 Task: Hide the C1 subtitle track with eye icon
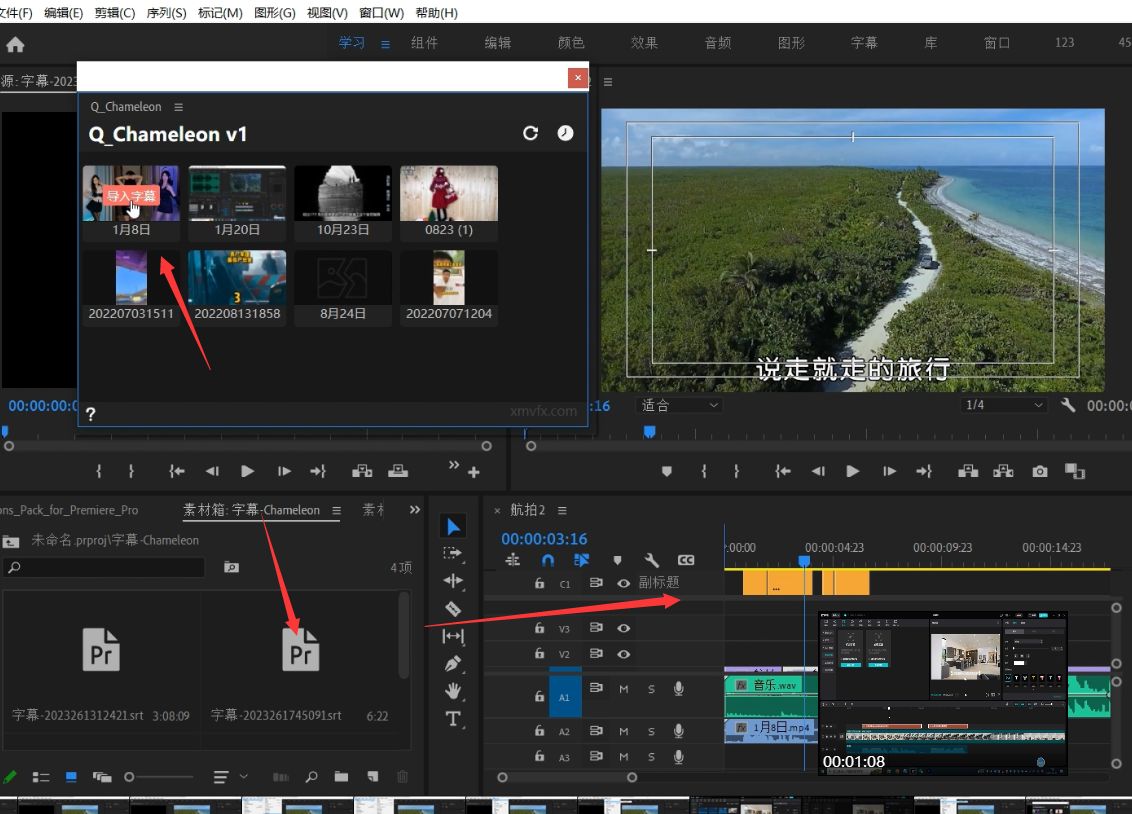(624, 583)
